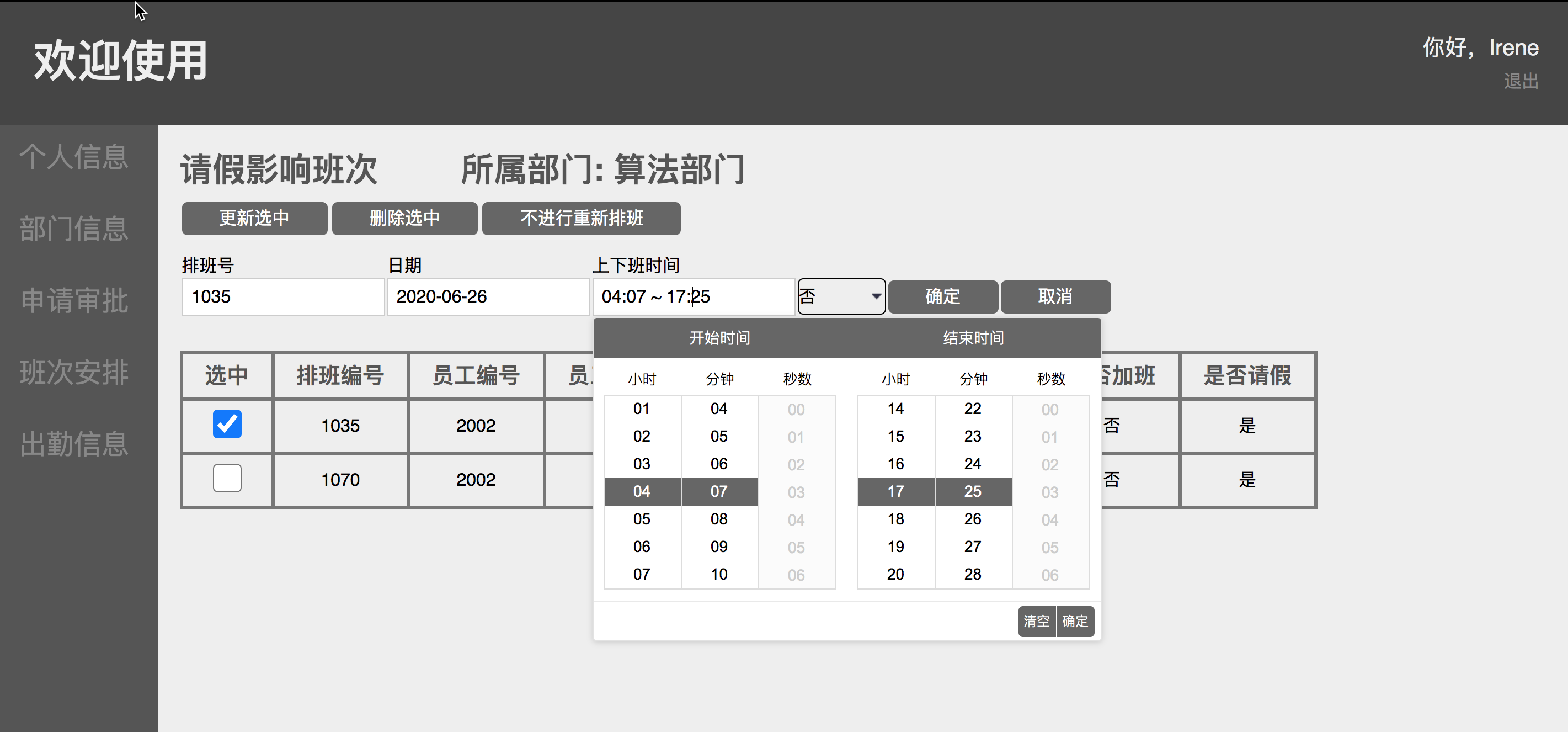Screen dimensions: 1568x732
Task: Choose minute 10 in the start time picker
Action: click(x=719, y=574)
